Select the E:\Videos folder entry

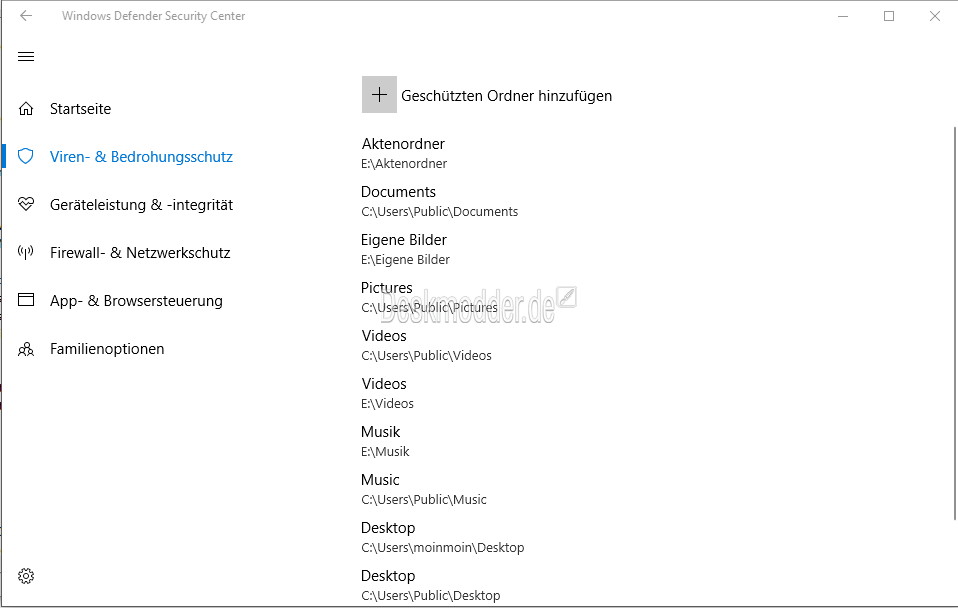point(387,394)
